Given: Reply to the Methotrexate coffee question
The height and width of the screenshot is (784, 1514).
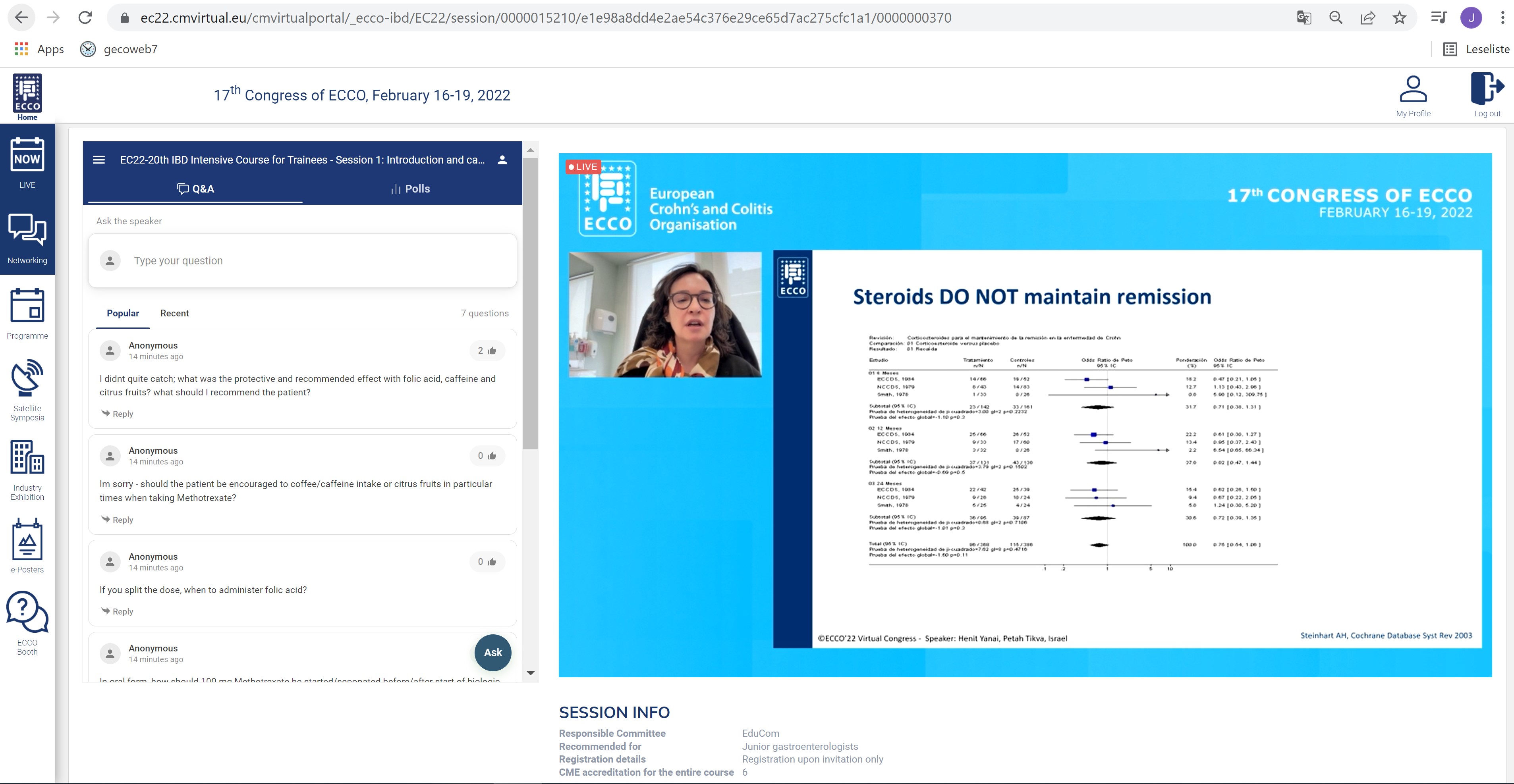Looking at the screenshot, I should click(x=117, y=520).
